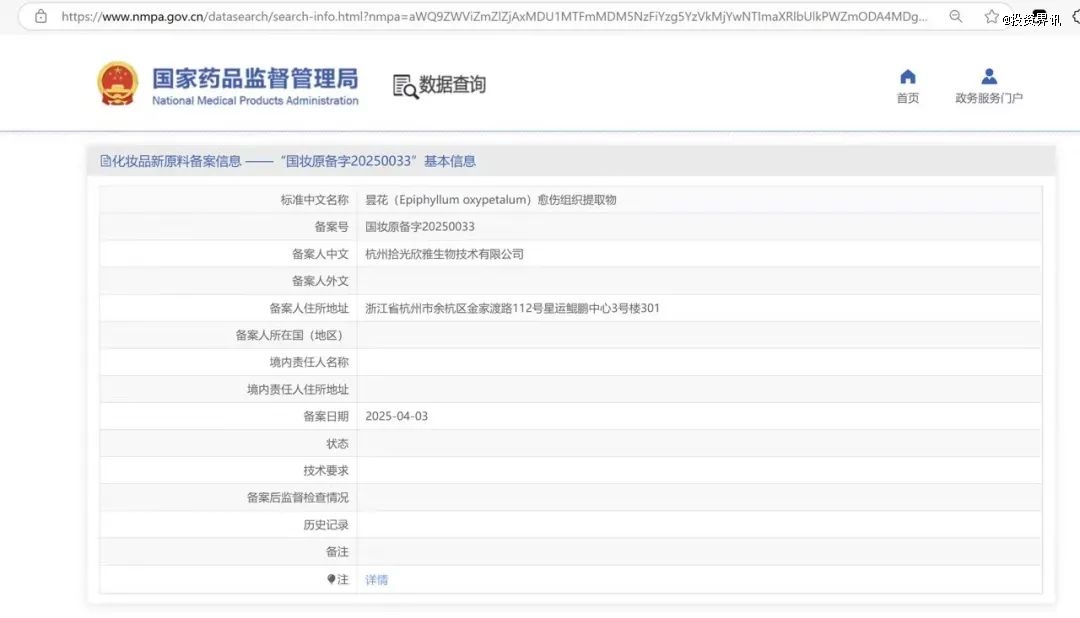Click the 备案人住所地址 label
The image size is (1080, 618).
click(309, 308)
